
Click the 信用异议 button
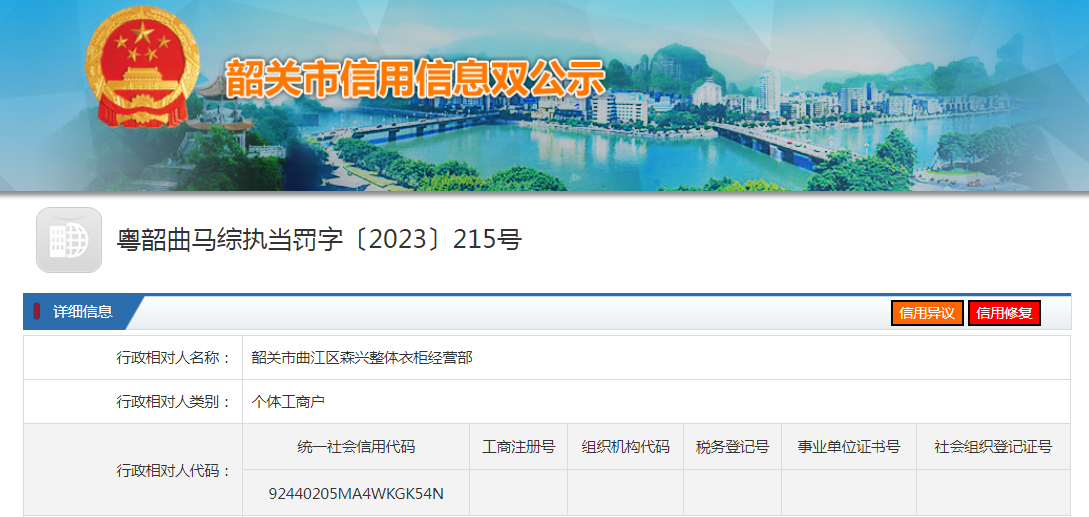pos(927,313)
